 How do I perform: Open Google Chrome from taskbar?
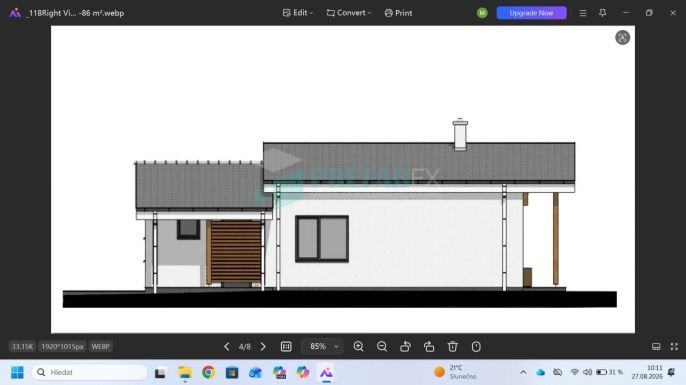point(209,372)
